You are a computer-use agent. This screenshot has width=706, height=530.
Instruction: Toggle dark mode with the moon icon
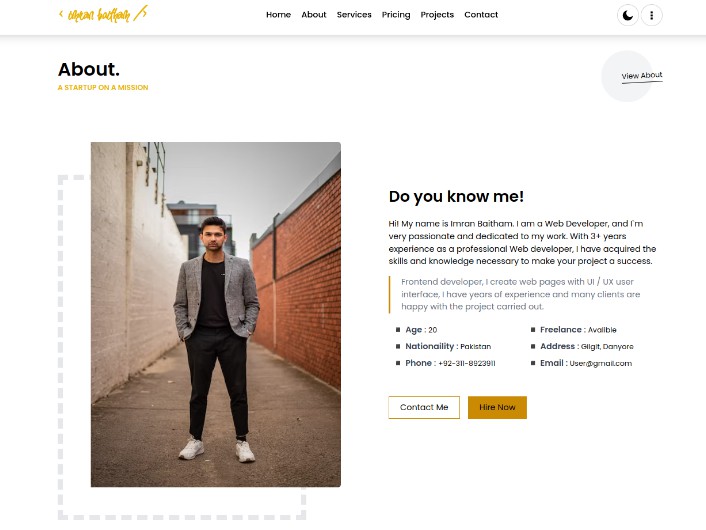click(627, 15)
